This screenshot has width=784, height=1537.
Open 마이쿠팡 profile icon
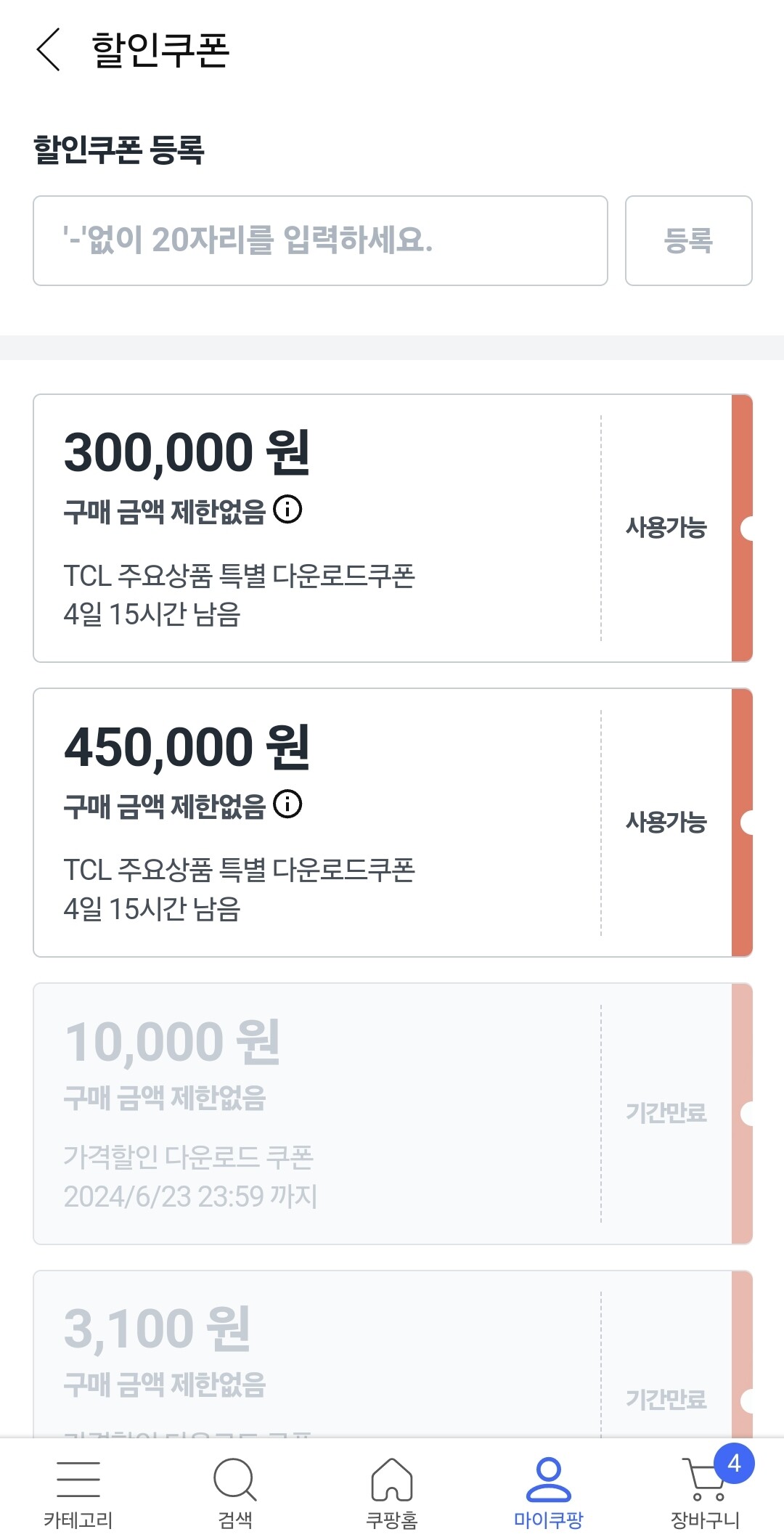pyautogui.click(x=549, y=1480)
